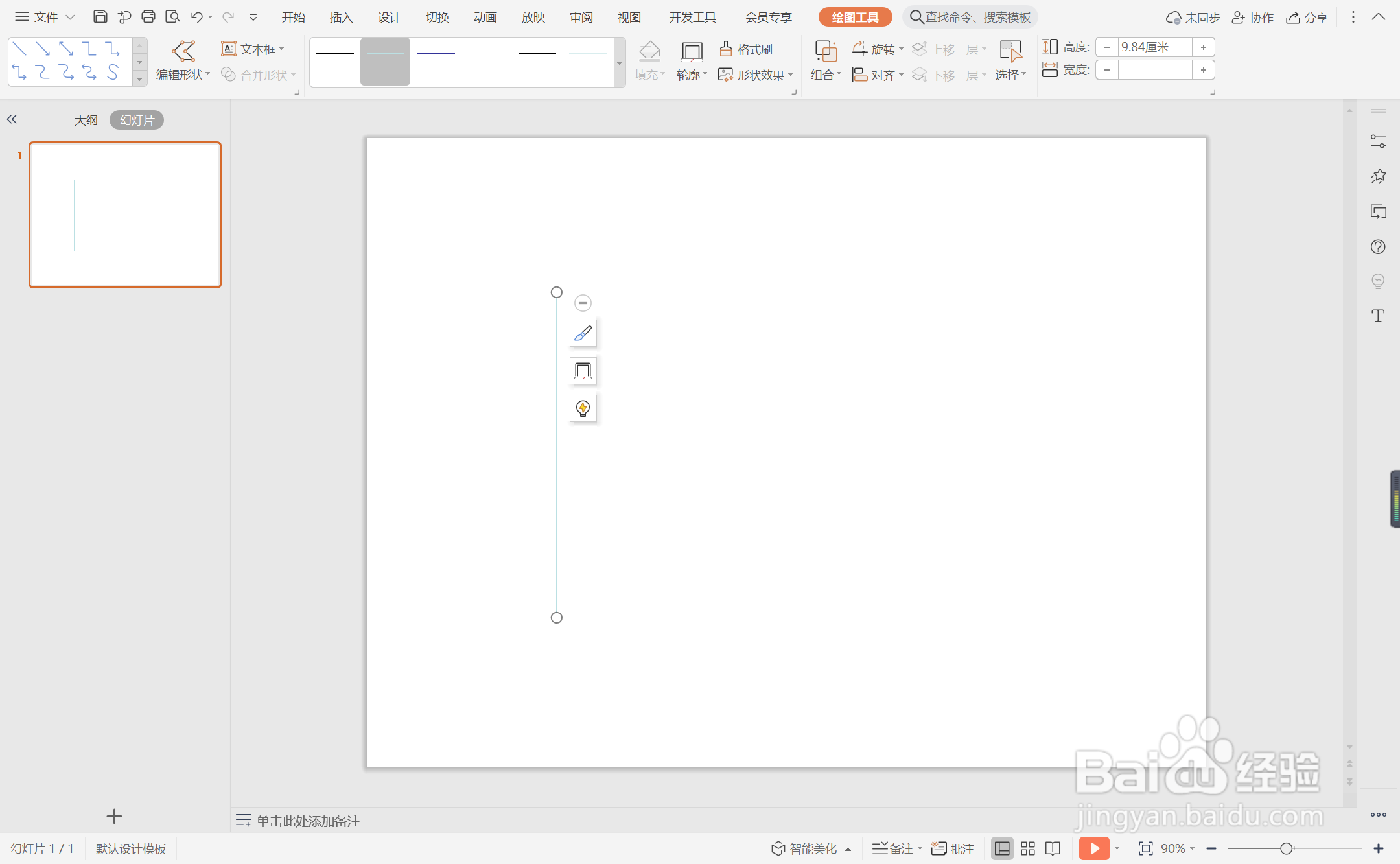The height and width of the screenshot is (864, 1400).
Task: Select the straight line shape in gallery
Action: coord(19,49)
